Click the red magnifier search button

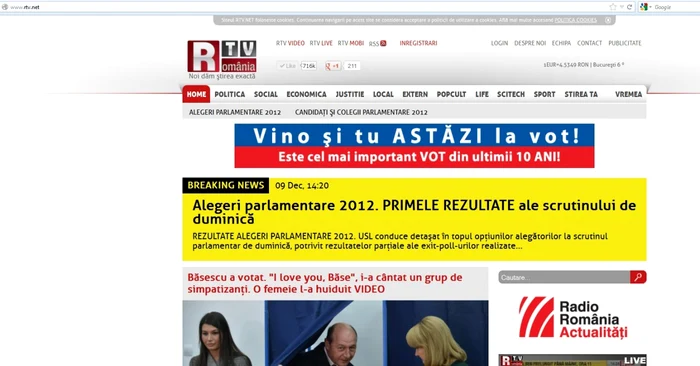(x=638, y=277)
